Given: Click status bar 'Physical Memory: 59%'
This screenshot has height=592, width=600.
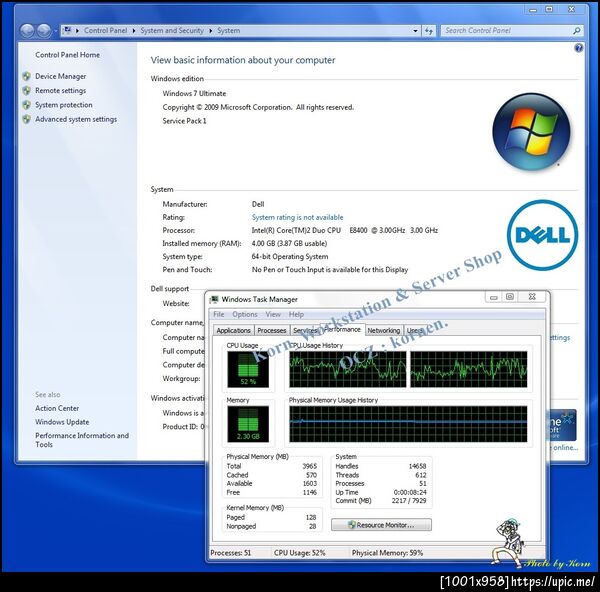Looking at the screenshot, I should 387,553.
